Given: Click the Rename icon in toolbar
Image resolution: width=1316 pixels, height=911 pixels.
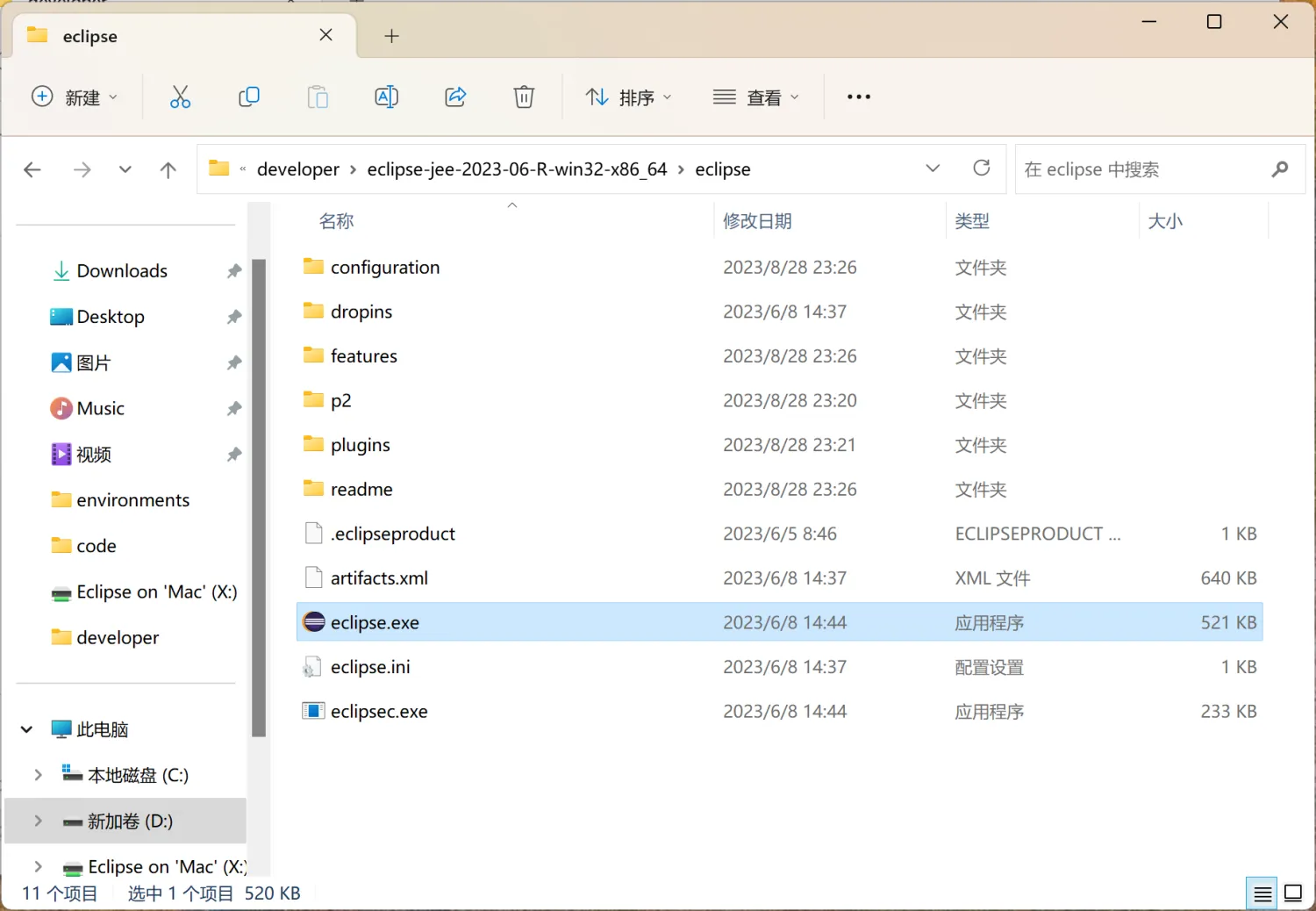Looking at the screenshot, I should [386, 97].
